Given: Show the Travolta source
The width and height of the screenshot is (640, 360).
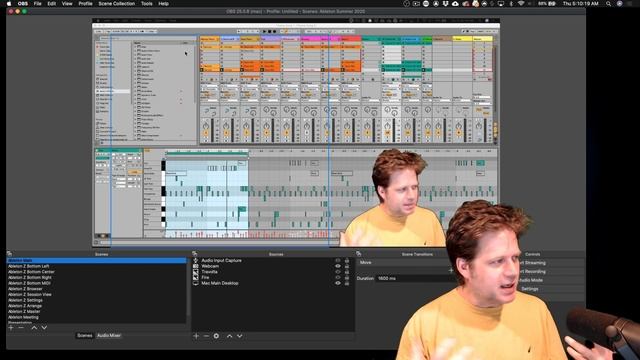Looking at the screenshot, I should click(x=338, y=272).
